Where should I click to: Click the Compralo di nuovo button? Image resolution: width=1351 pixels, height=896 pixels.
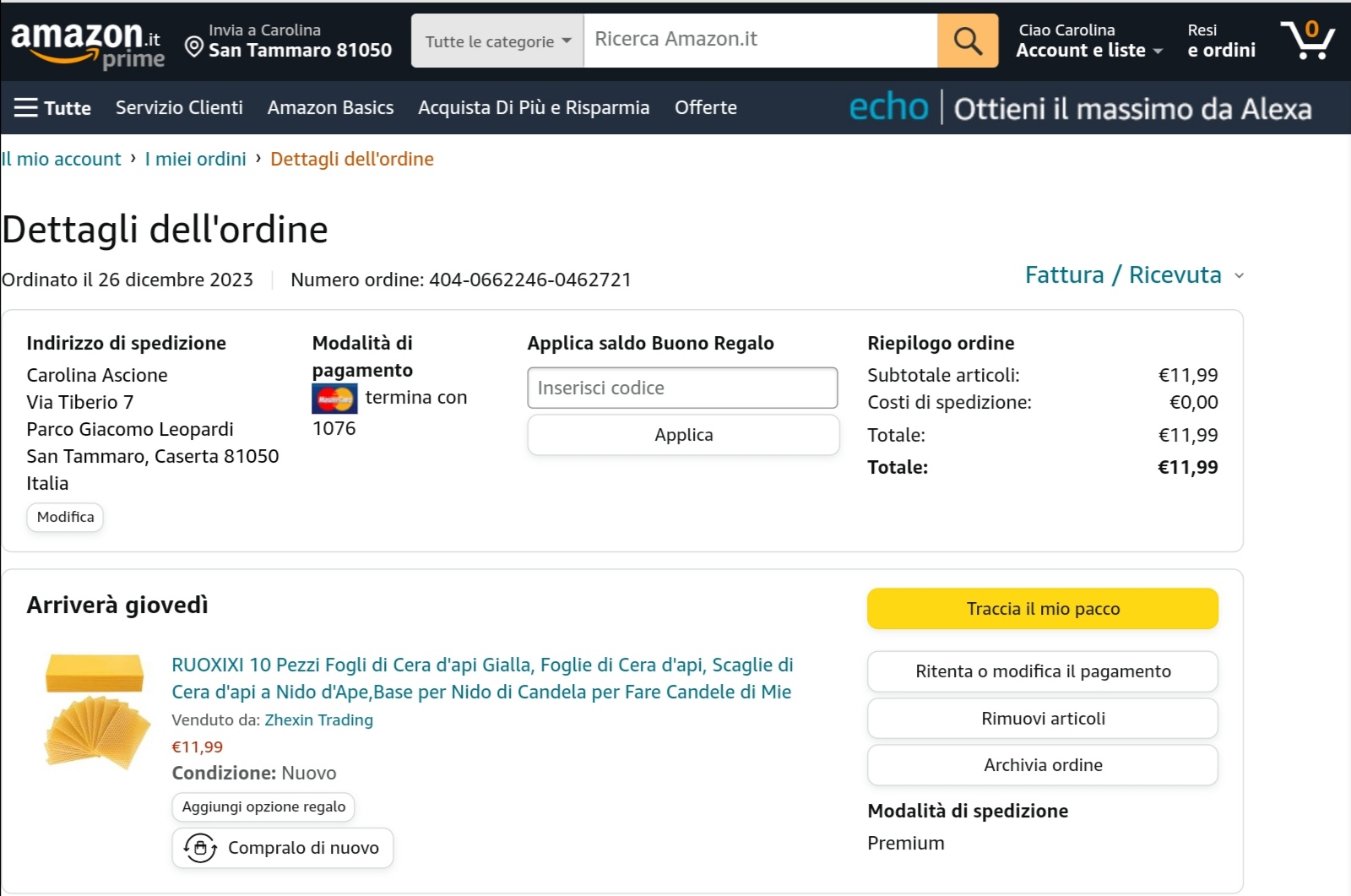point(282,848)
